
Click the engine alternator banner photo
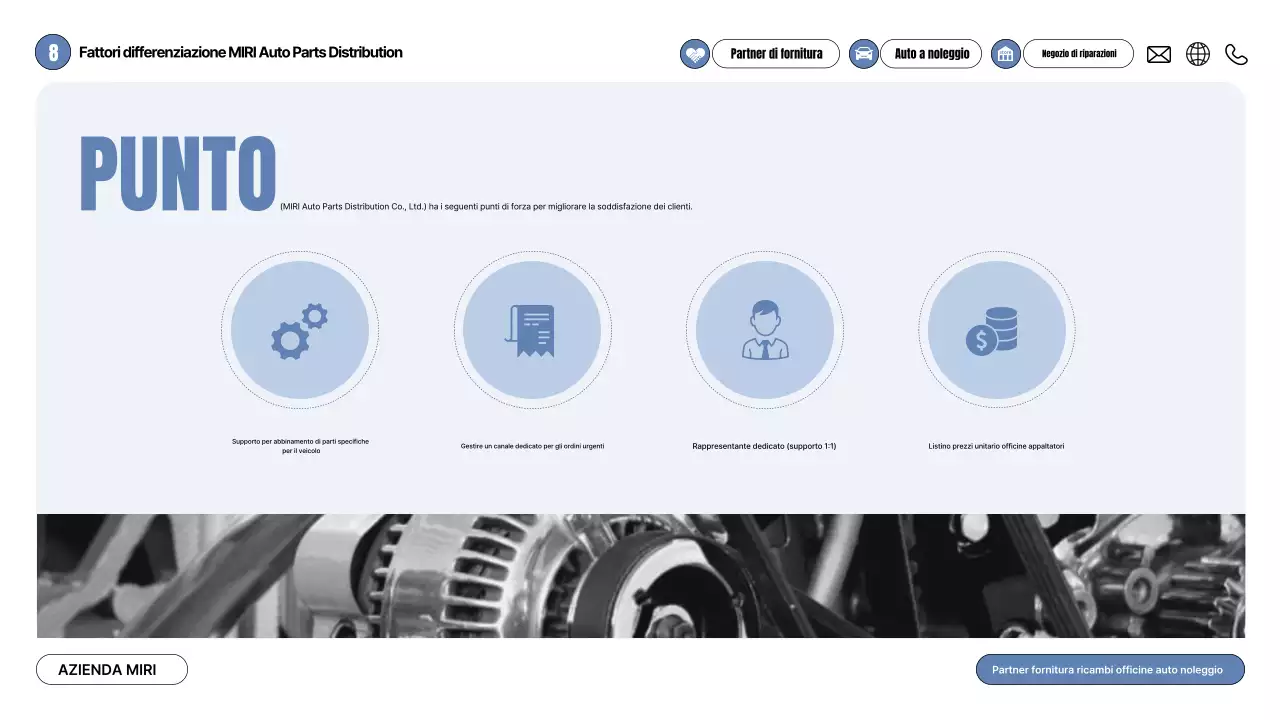click(640, 576)
